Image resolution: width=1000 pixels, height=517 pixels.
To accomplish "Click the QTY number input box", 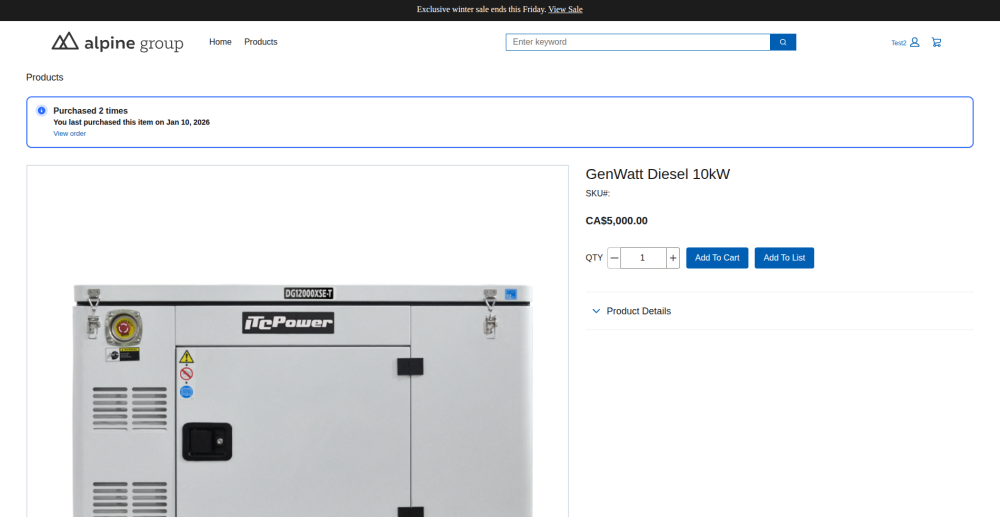I will pos(643,258).
